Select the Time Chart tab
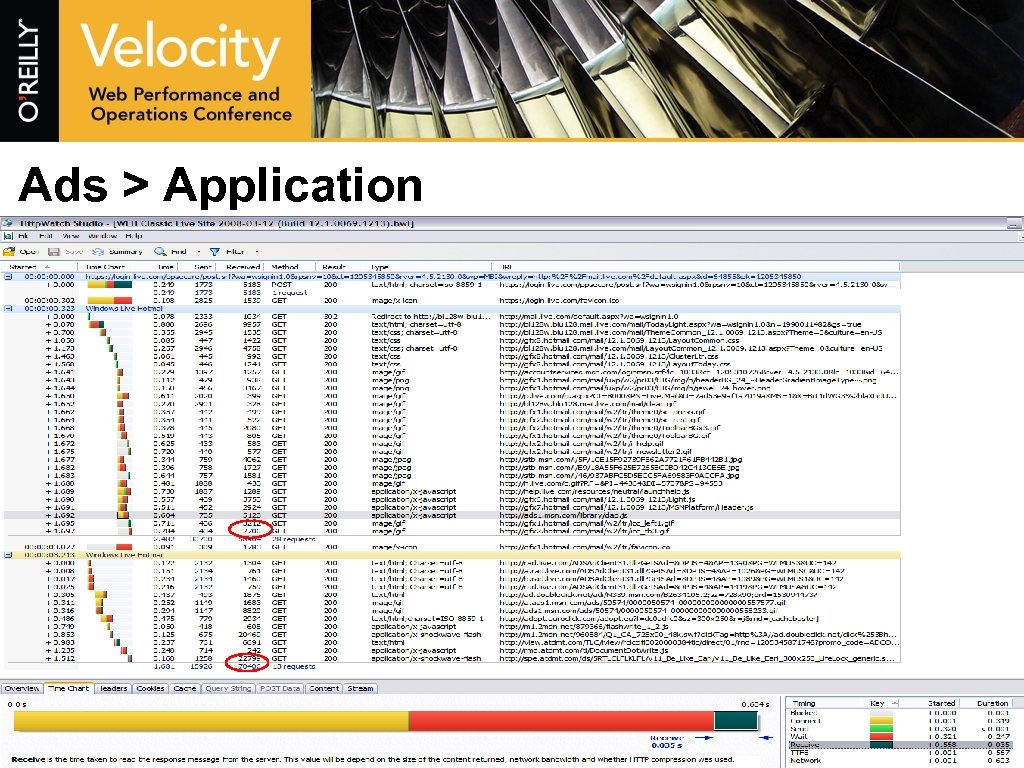 point(69,688)
